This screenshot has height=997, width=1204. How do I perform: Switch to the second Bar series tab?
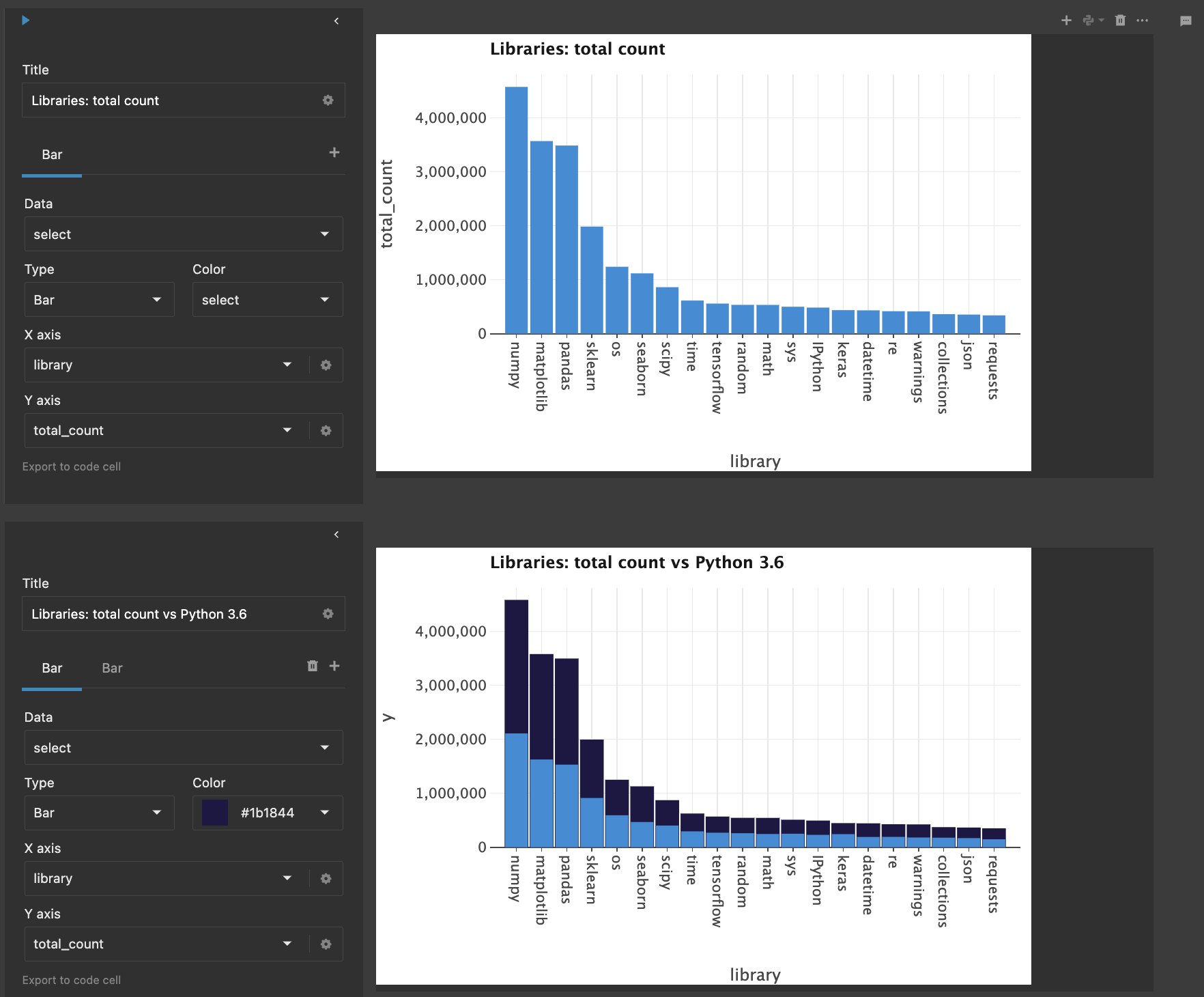[x=112, y=669]
